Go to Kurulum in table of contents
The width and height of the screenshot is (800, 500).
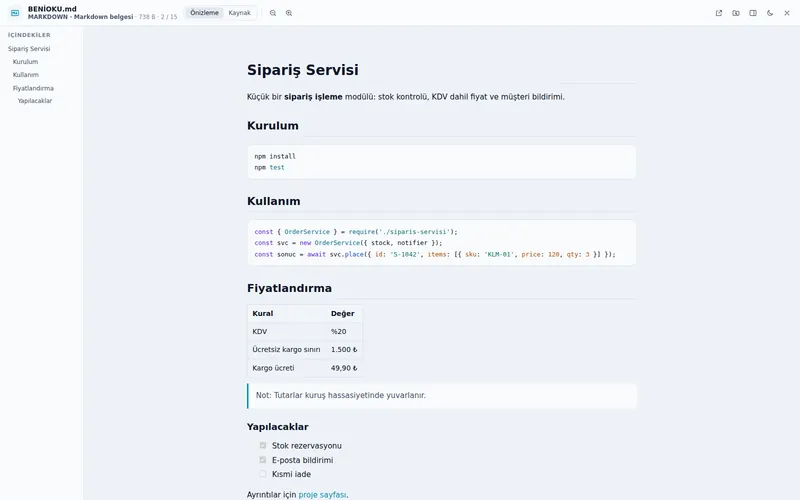point(26,62)
